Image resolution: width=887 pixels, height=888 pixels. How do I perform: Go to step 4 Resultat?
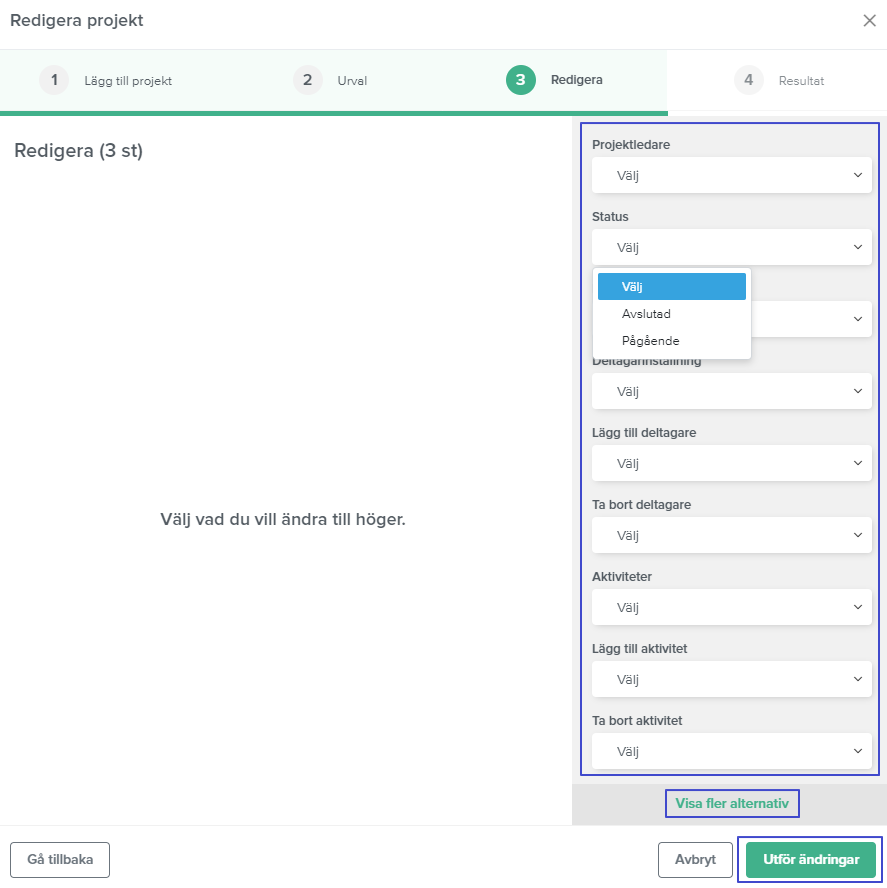pos(779,80)
